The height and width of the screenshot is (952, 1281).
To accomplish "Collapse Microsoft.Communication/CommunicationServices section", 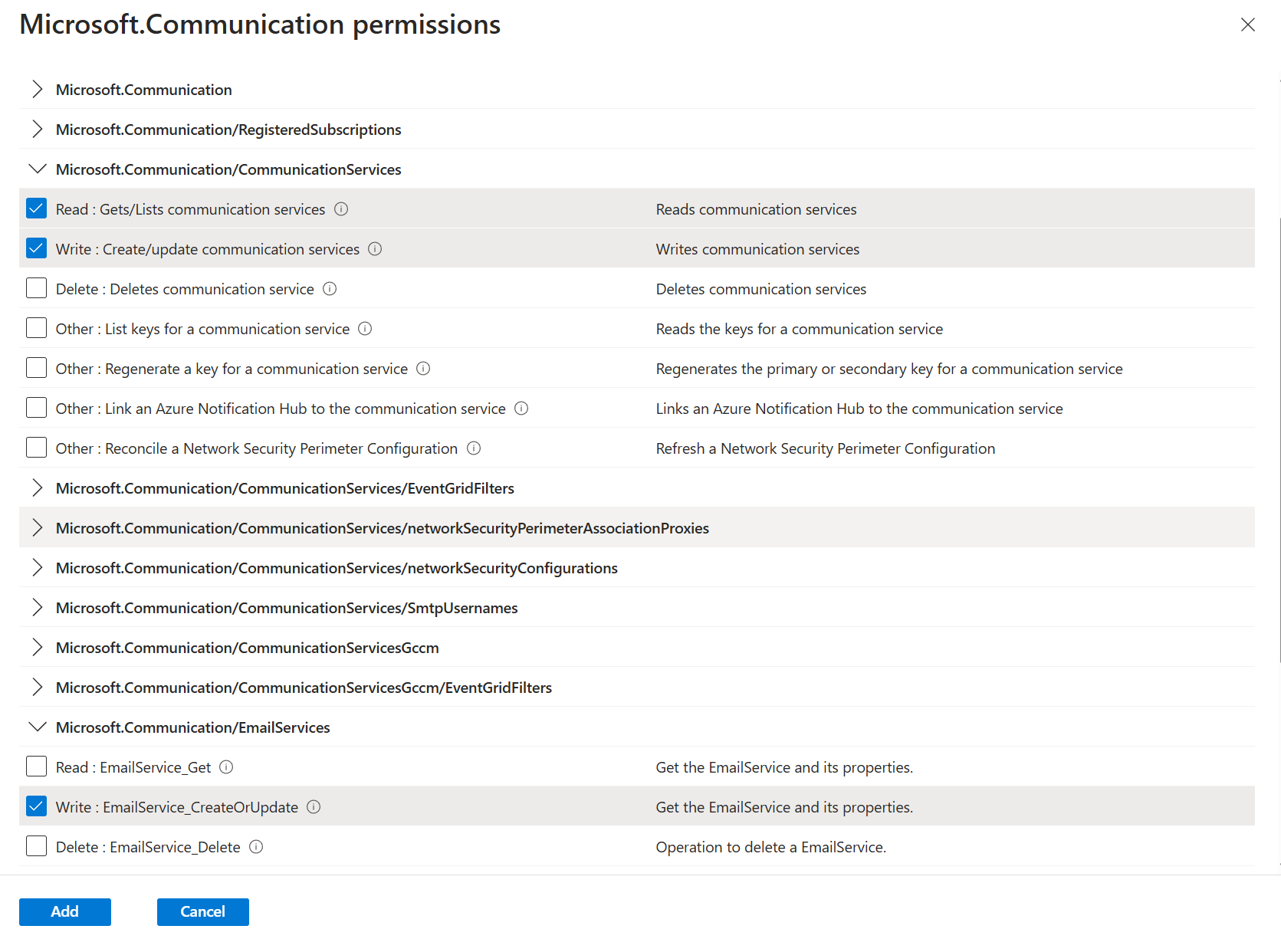I will tap(37, 169).
